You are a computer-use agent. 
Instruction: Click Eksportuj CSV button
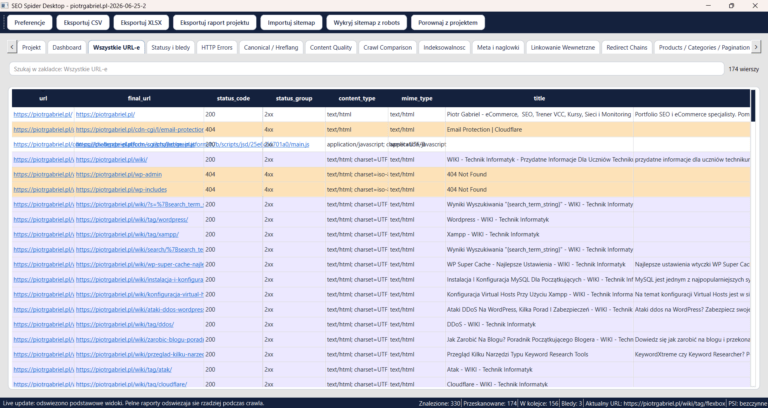83,23
